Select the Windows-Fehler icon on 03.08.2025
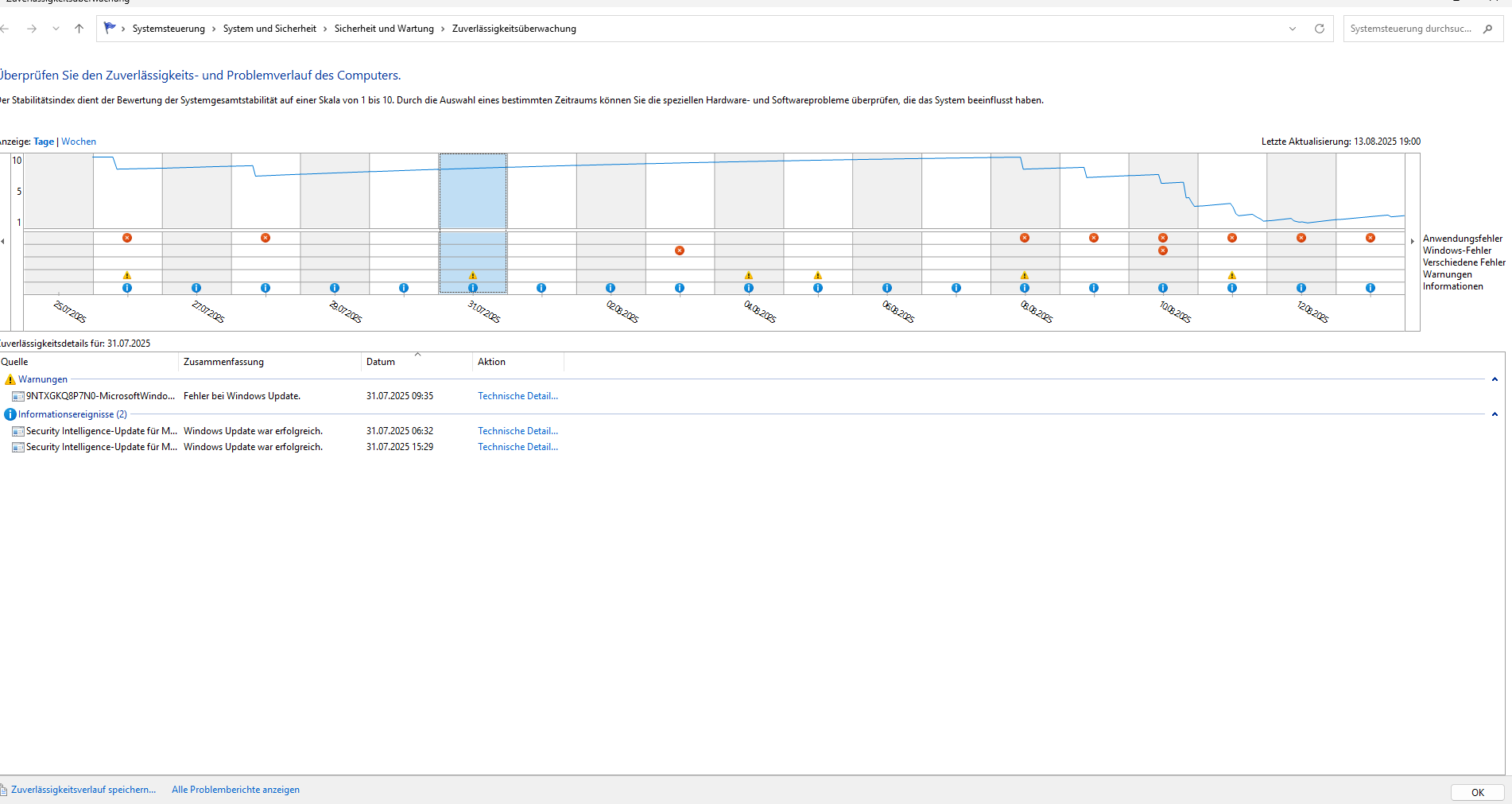1512x804 pixels. click(680, 251)
